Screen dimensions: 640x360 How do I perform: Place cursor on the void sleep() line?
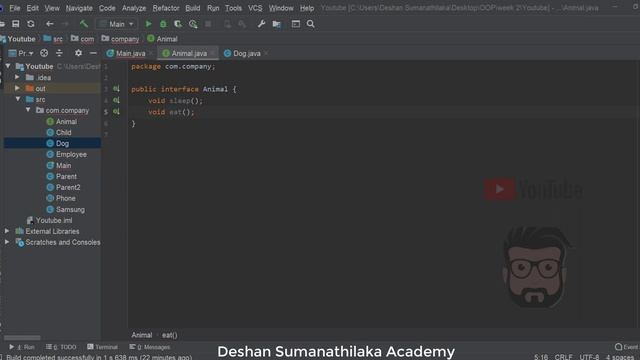(x=175, y=100)
